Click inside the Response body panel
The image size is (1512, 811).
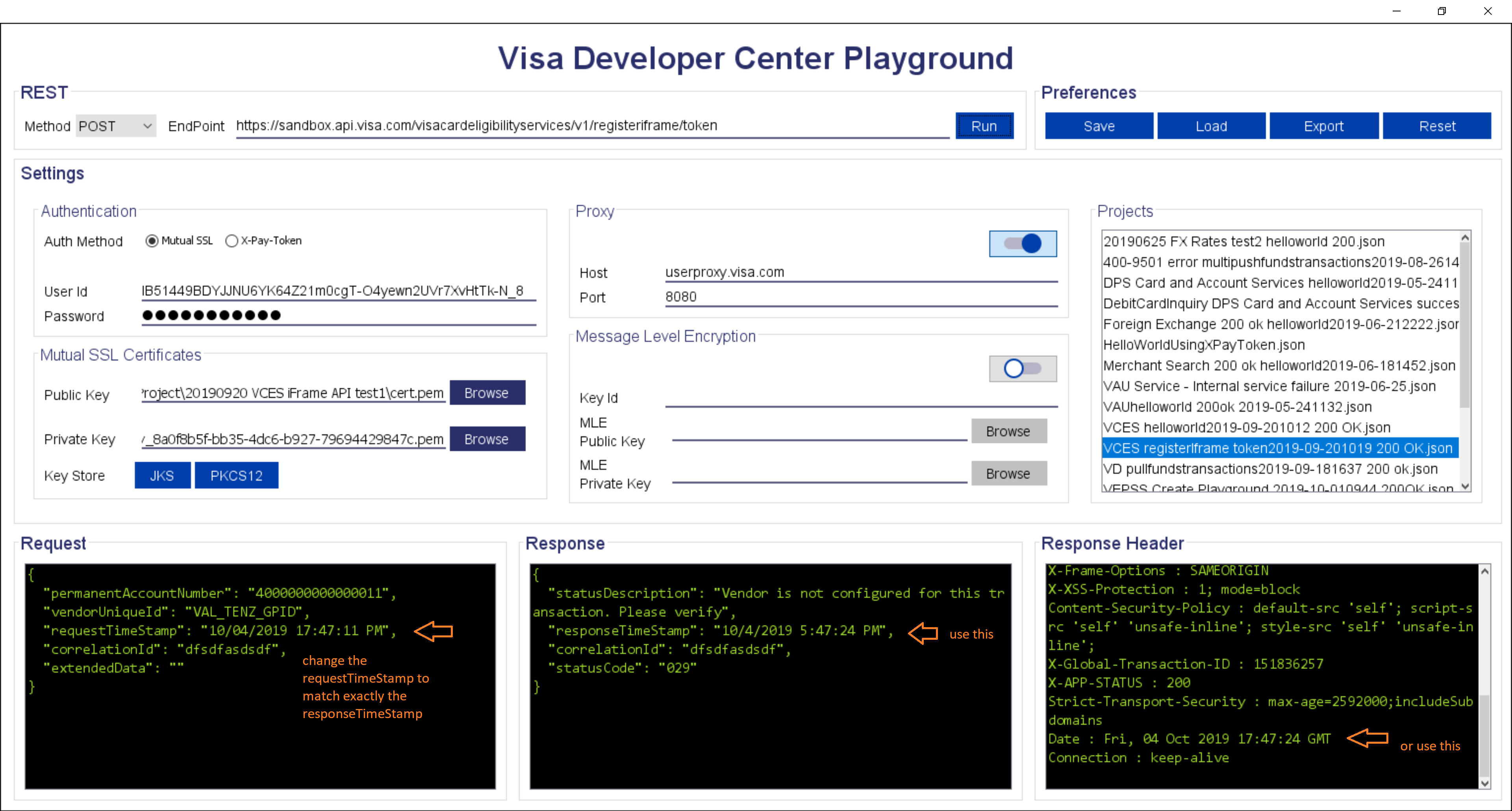point(770,676)
